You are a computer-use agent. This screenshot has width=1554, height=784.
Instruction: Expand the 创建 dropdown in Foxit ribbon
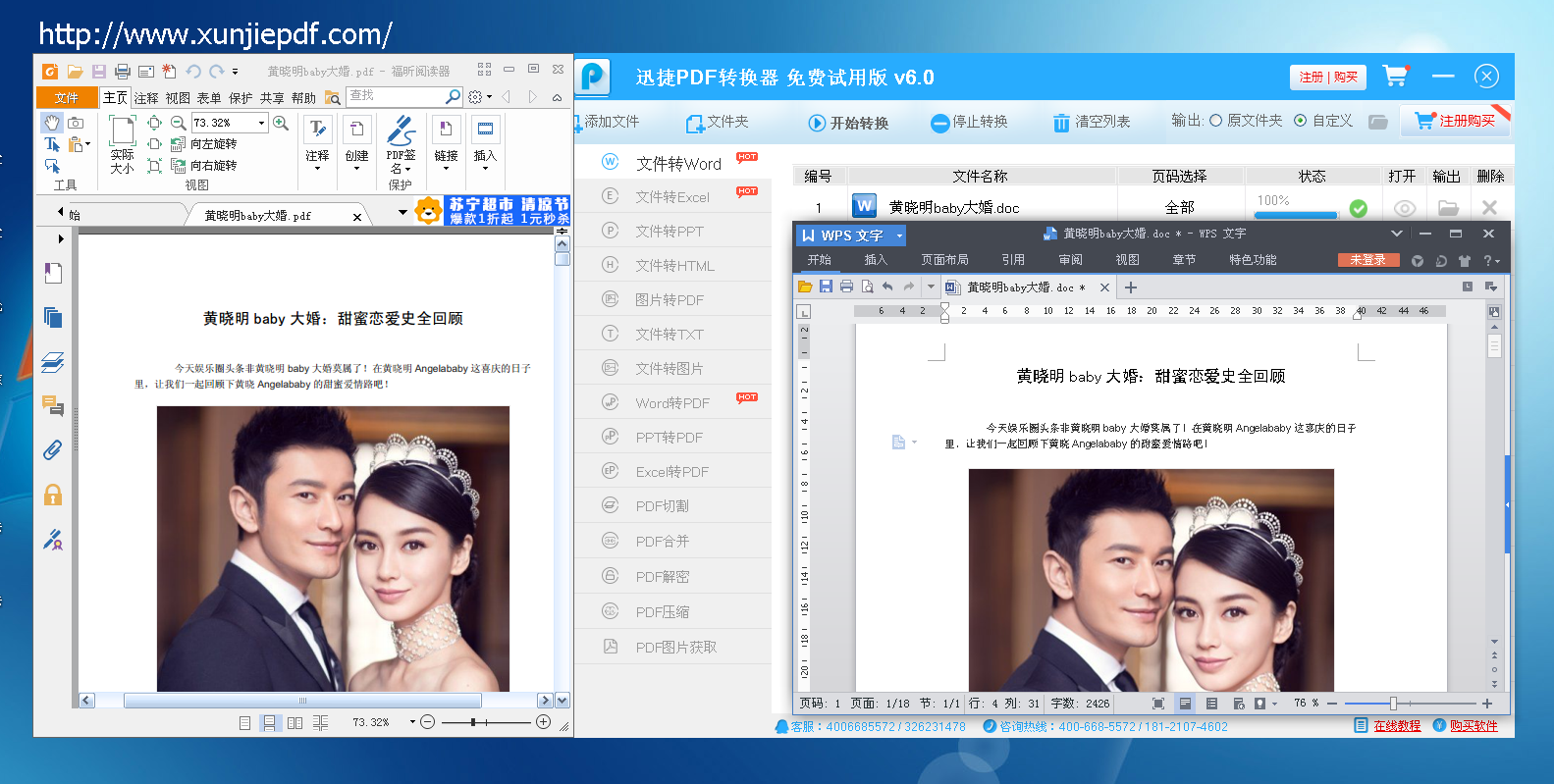[356, 169]
